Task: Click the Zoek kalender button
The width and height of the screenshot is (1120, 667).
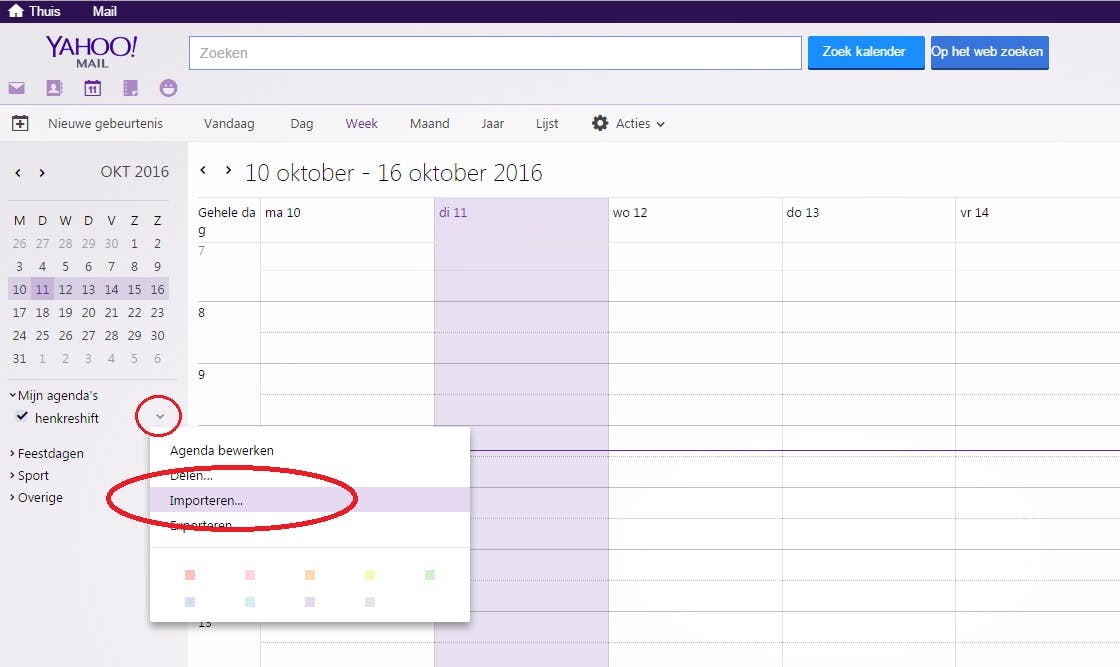Action: tap(866, 52)
